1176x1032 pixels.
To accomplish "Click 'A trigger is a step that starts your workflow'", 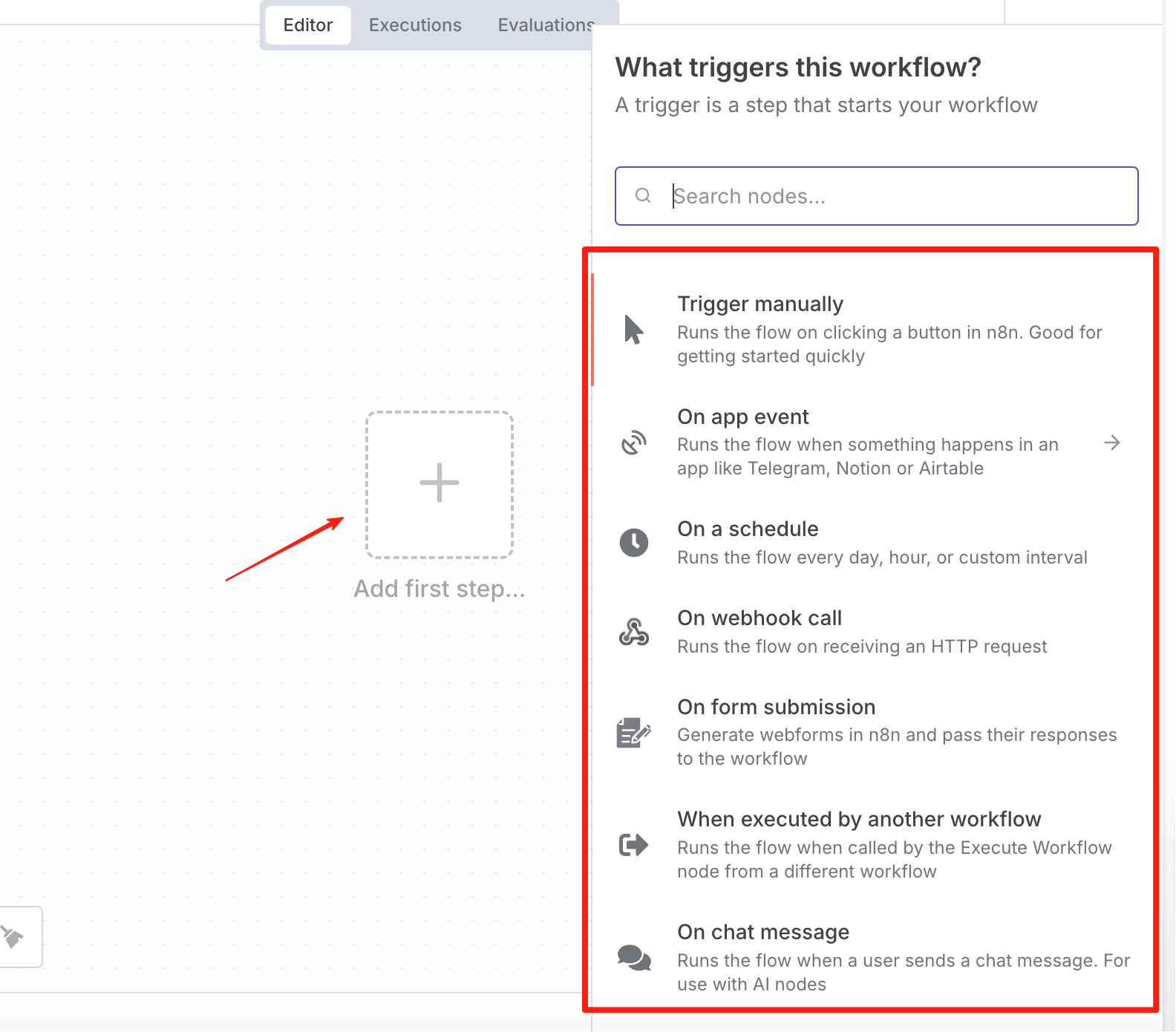I will tap(826, 105).
